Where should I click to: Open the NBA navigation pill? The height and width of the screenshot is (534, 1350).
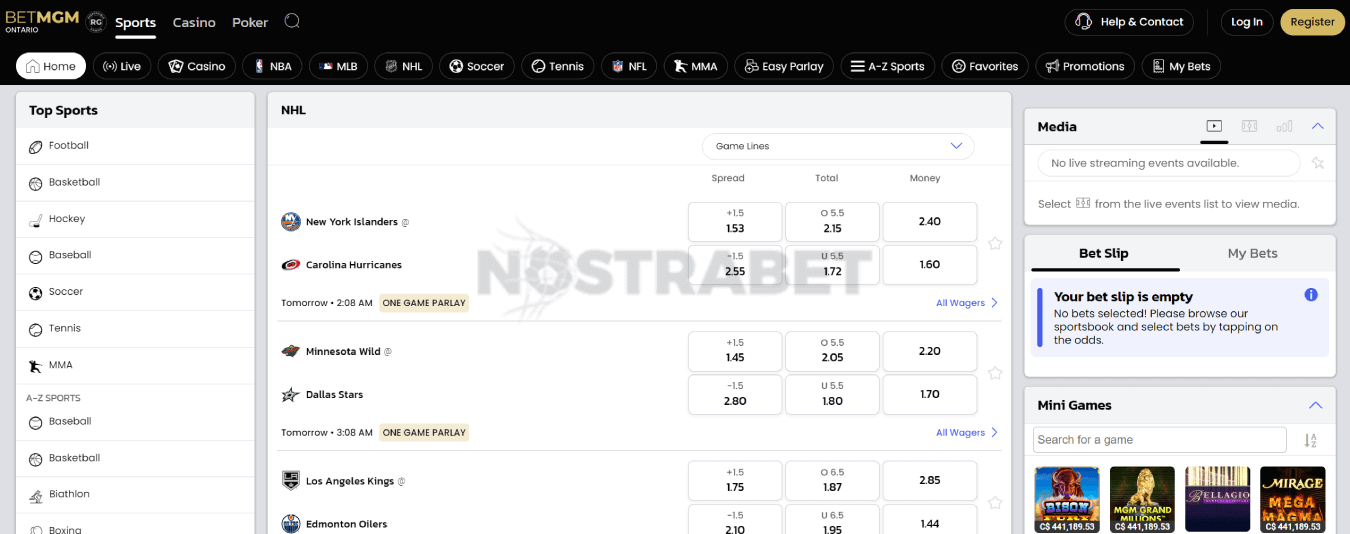coord(272,66)
